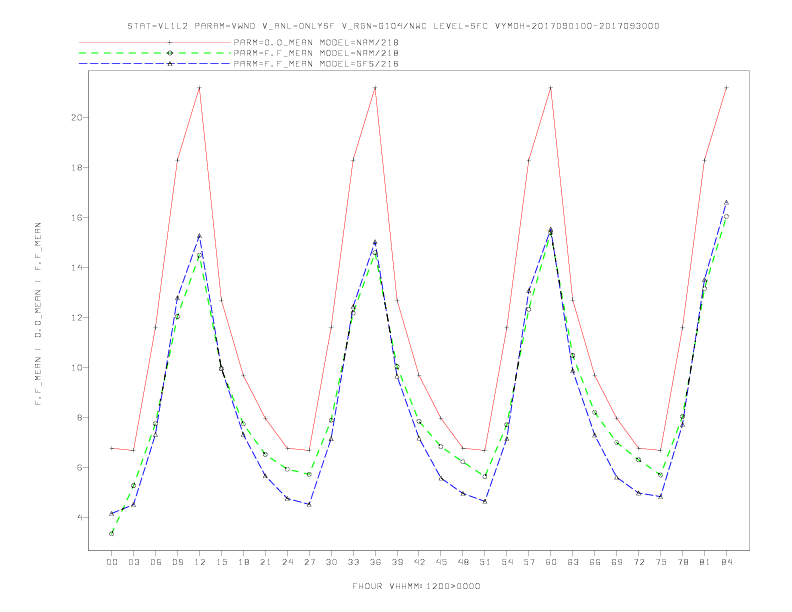The height and width of the screenshot is (612, 792).
Task: Click x-axis tick label 12
Action: click(x=200, y=562)
